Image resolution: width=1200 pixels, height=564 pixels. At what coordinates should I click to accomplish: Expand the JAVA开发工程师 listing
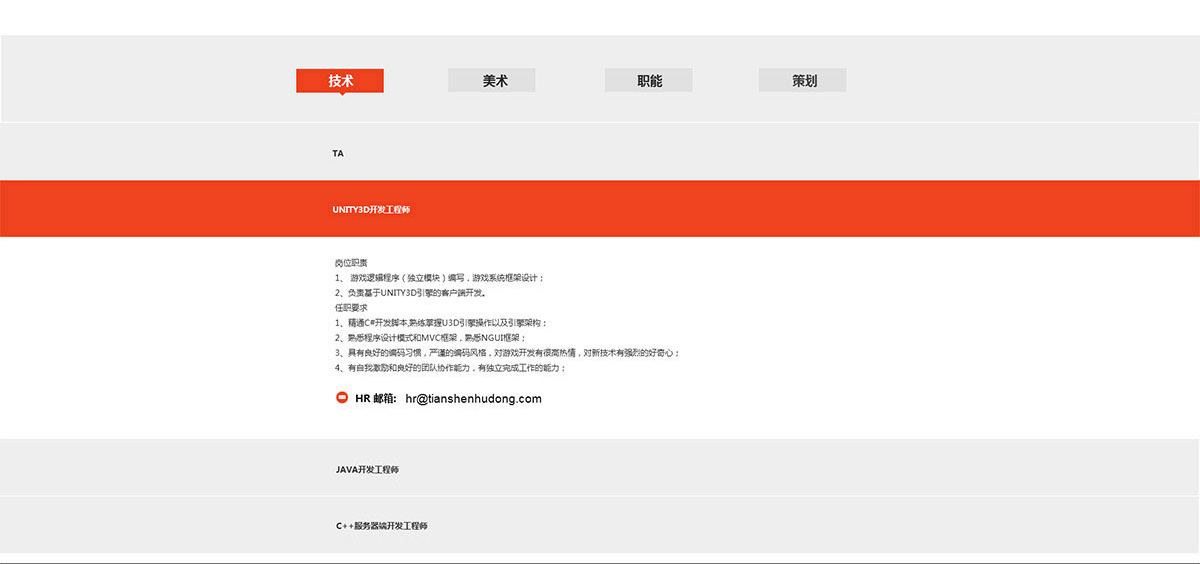367,469
